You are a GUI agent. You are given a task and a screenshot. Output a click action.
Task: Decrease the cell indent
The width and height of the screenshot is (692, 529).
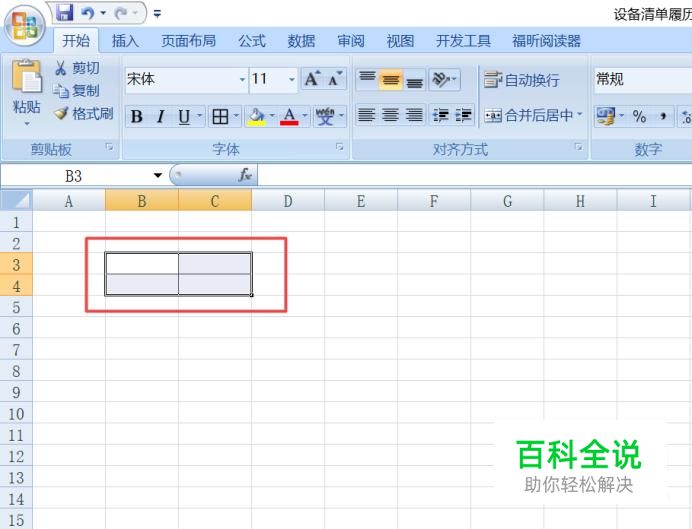(x=440, y=116)
